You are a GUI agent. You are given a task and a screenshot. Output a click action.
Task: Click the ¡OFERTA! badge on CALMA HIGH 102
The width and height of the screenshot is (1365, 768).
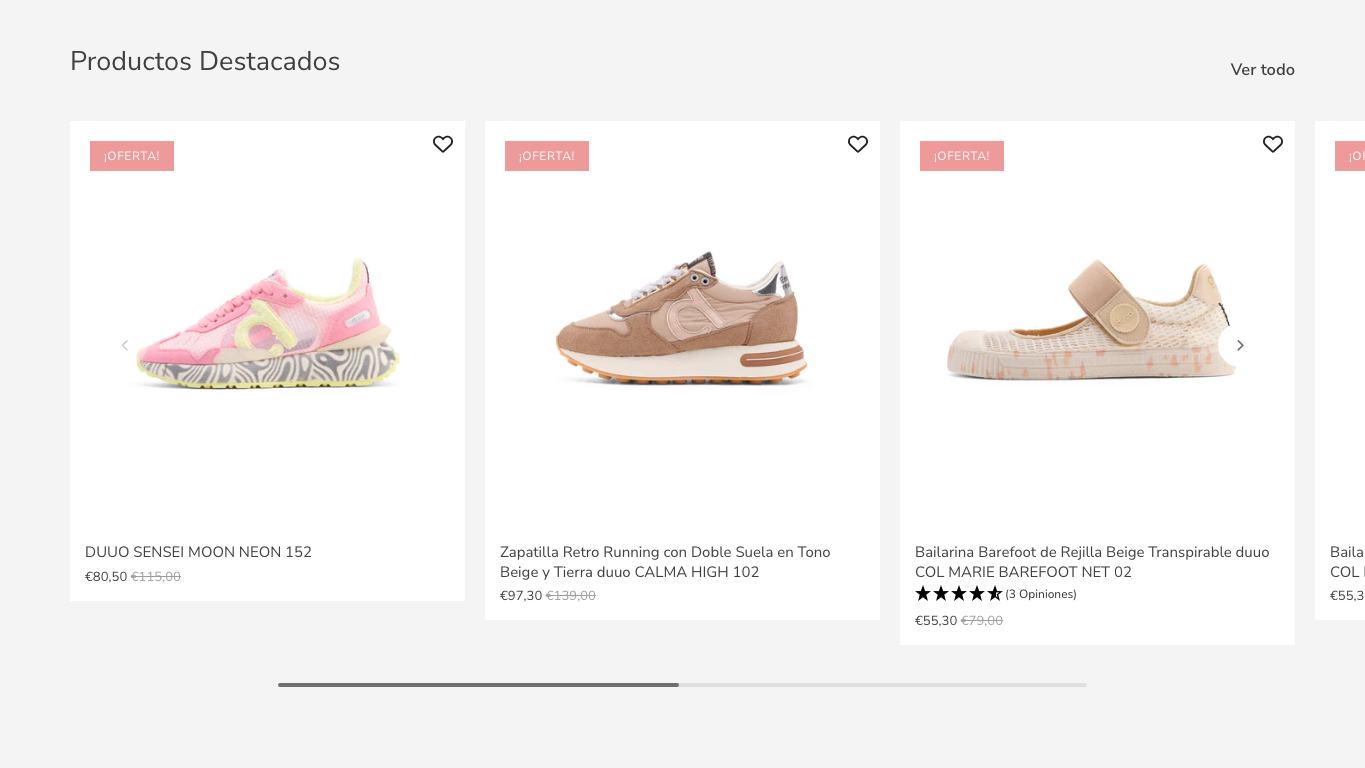coord(547,156)
